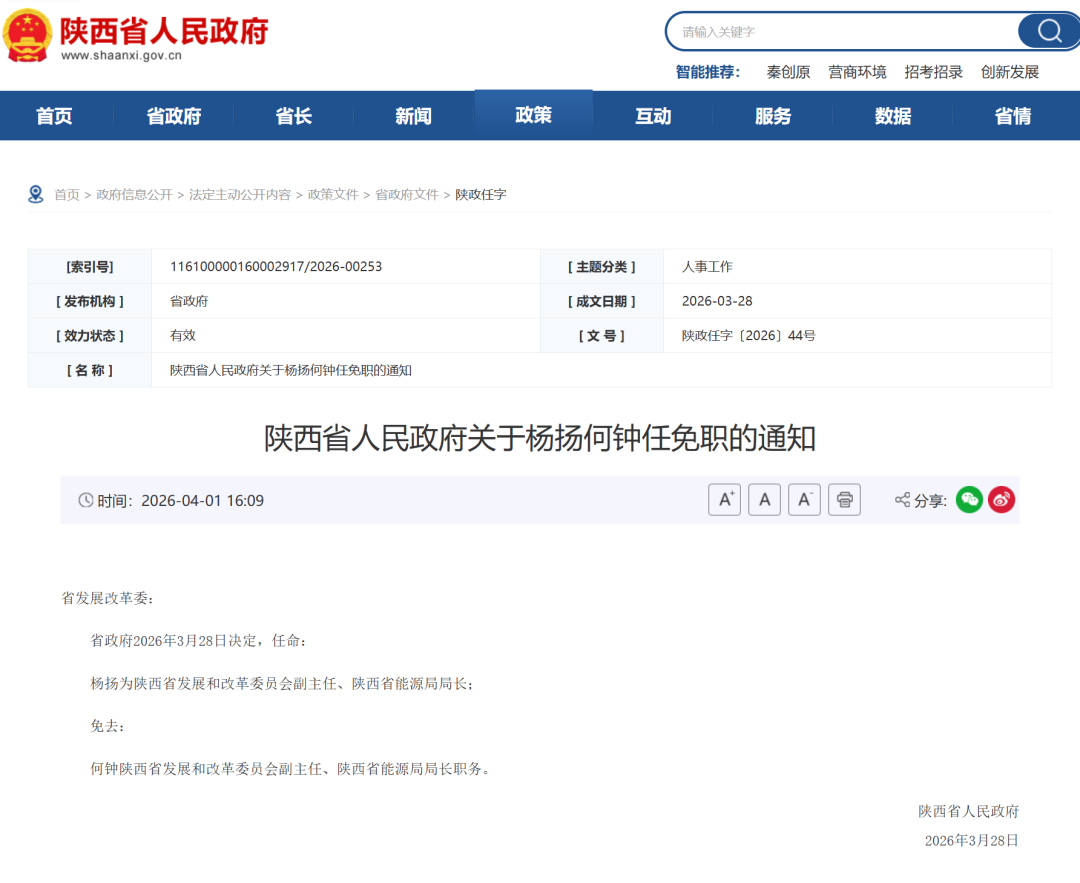Share the article via WeChat icon
1080x883 pixels.
click(969, 499)
